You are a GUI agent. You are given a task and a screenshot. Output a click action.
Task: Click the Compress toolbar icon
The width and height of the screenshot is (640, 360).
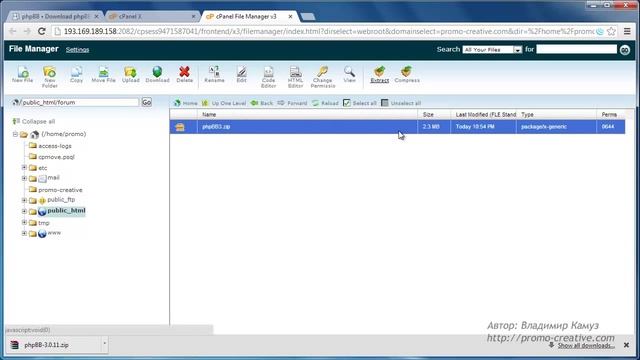point(407,75)
